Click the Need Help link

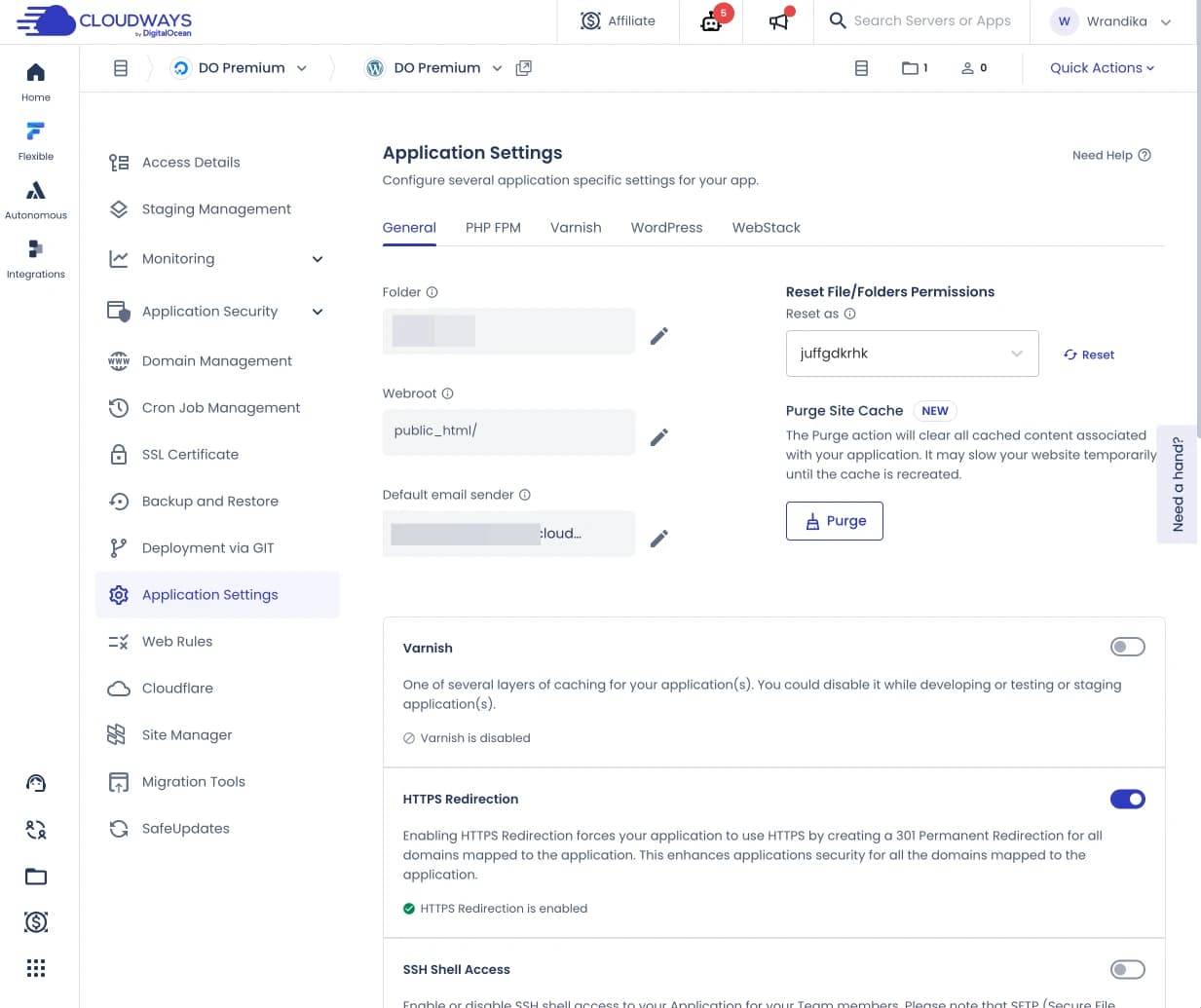[1110, 155]
